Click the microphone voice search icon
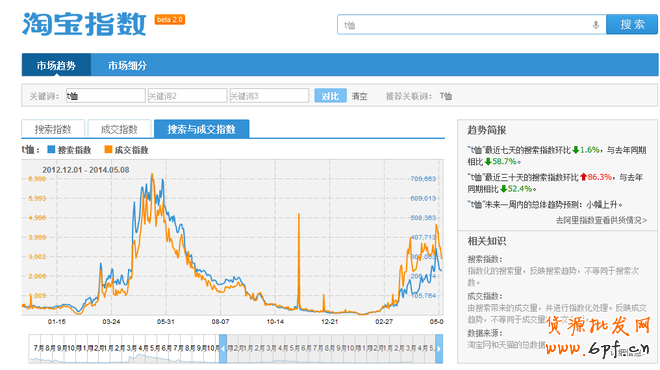 click(596, 25)
